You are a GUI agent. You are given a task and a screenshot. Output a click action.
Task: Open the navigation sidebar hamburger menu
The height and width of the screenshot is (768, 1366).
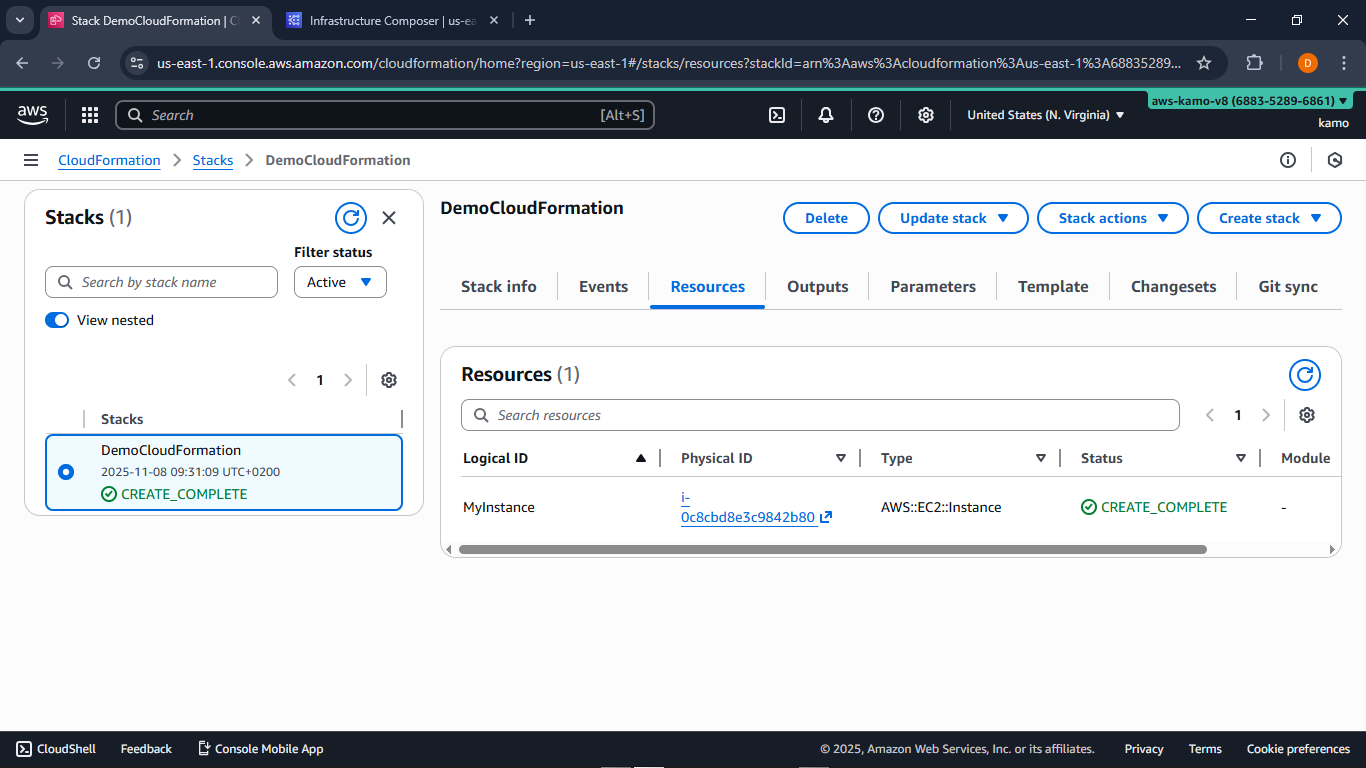pyautogui.click(x=31, y=160)
